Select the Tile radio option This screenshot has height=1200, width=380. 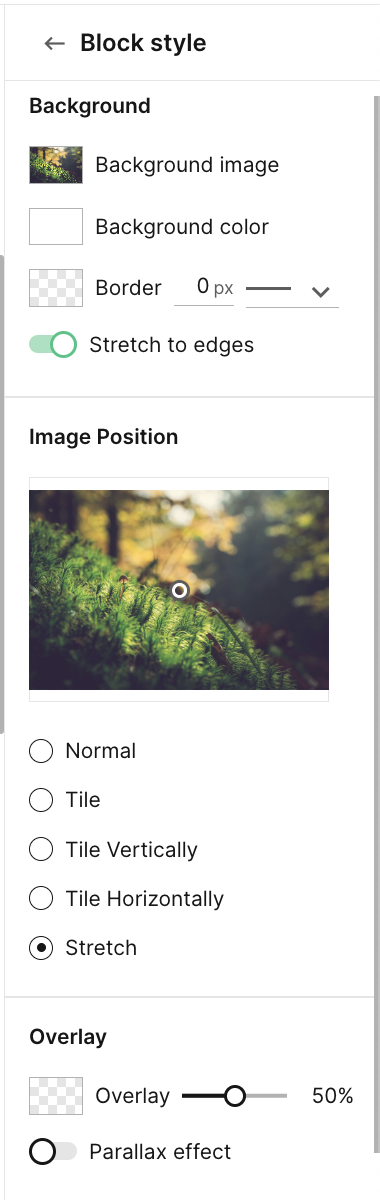[41, 800]
